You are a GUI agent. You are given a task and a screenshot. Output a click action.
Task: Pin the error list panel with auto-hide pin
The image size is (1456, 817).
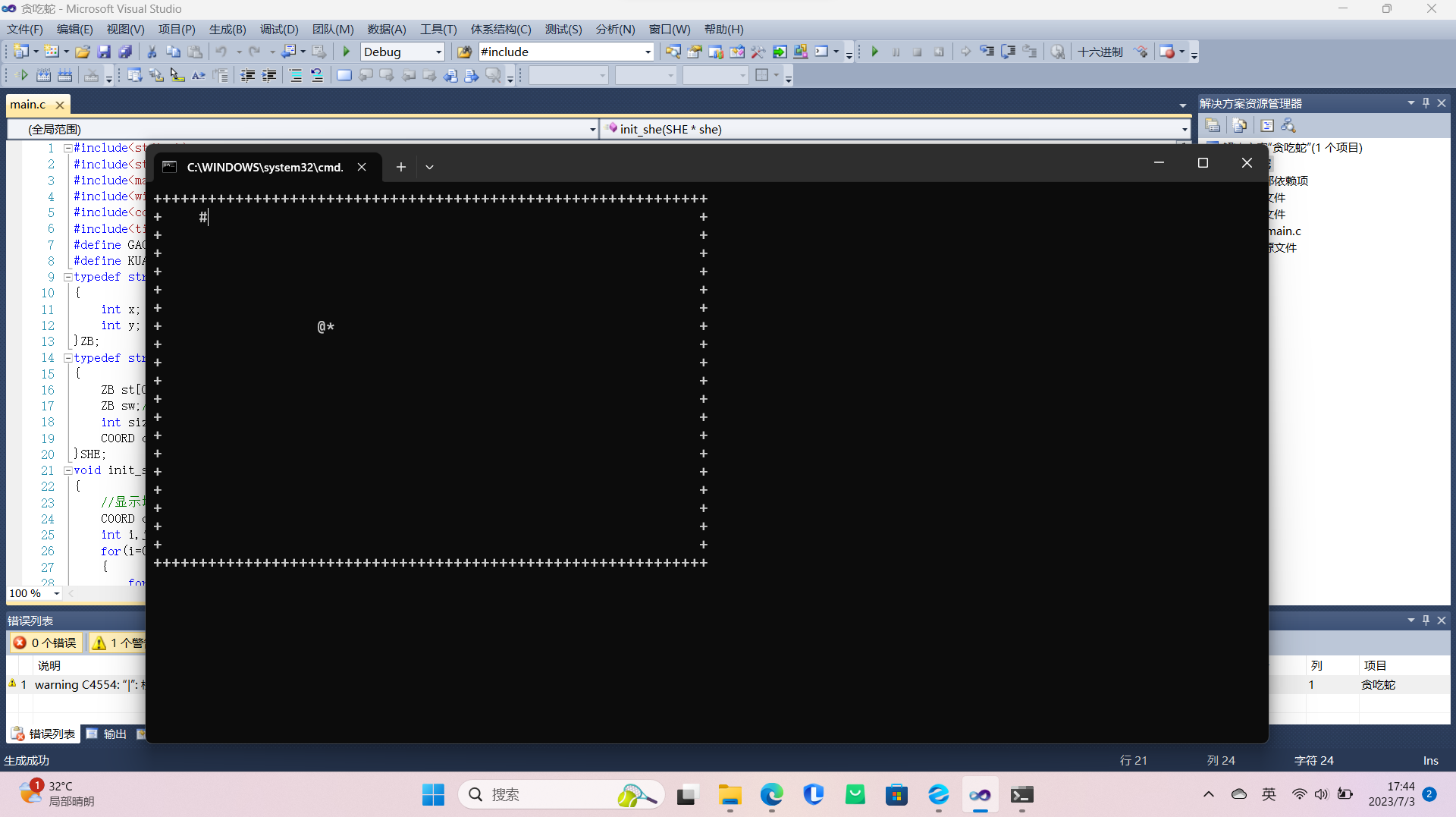point(1426,621)
